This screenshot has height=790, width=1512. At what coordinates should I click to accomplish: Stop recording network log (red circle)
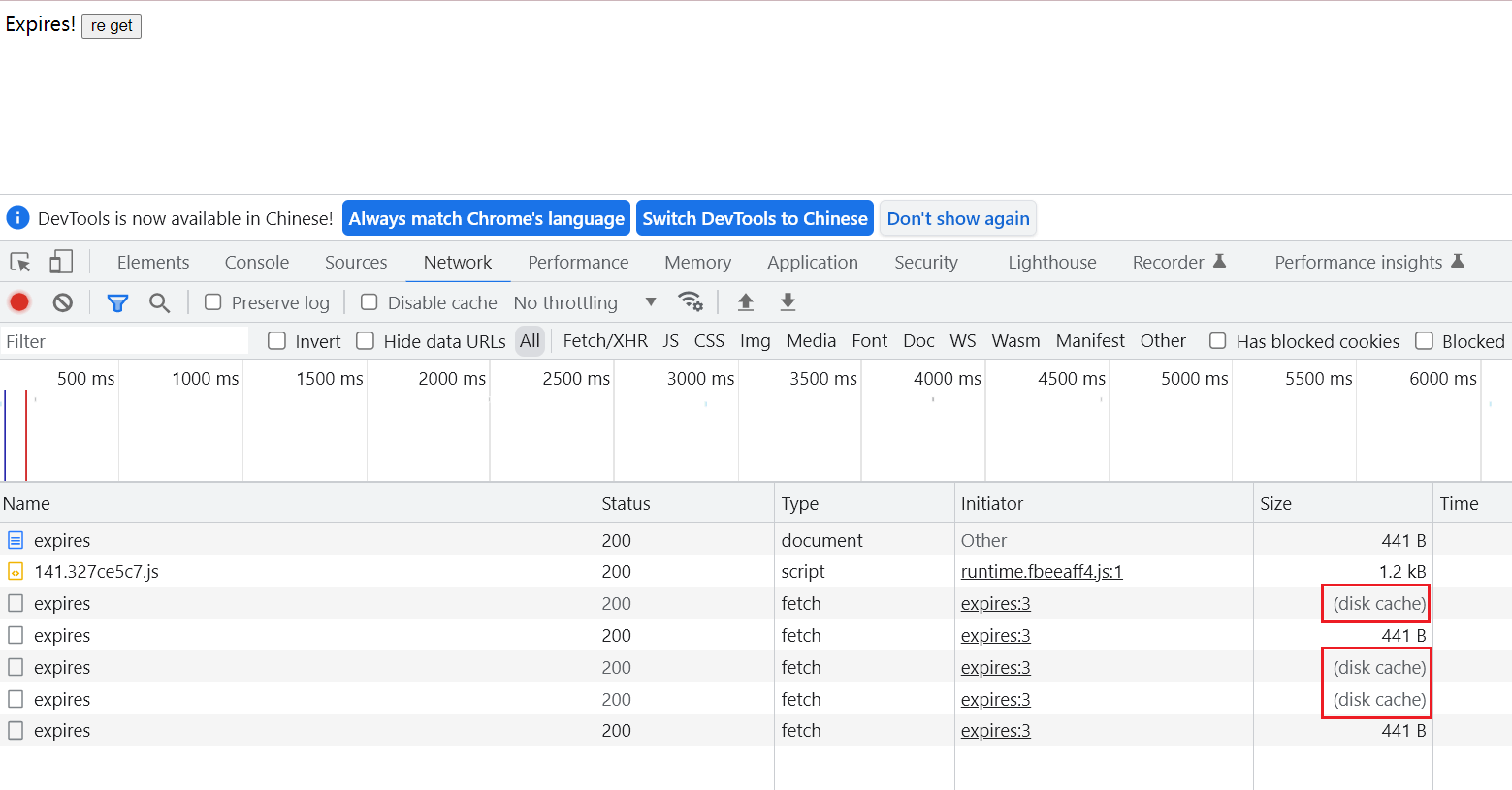19,302
